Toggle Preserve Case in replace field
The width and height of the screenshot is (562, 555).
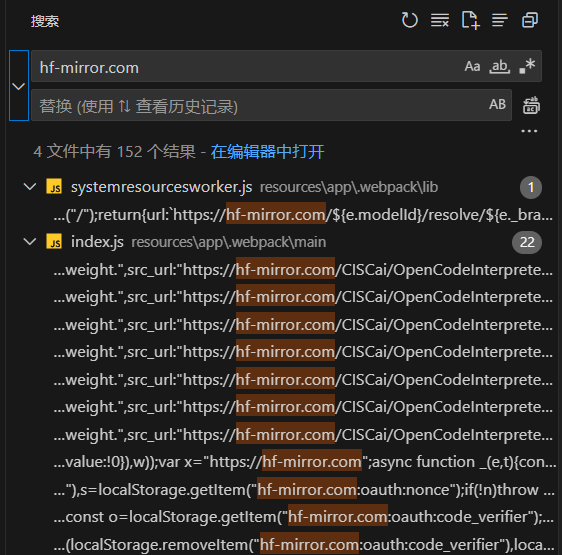pos(497,104)
